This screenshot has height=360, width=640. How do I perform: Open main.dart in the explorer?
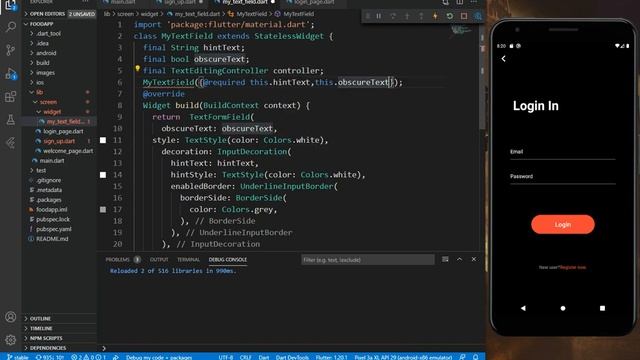tap(51, 161)
